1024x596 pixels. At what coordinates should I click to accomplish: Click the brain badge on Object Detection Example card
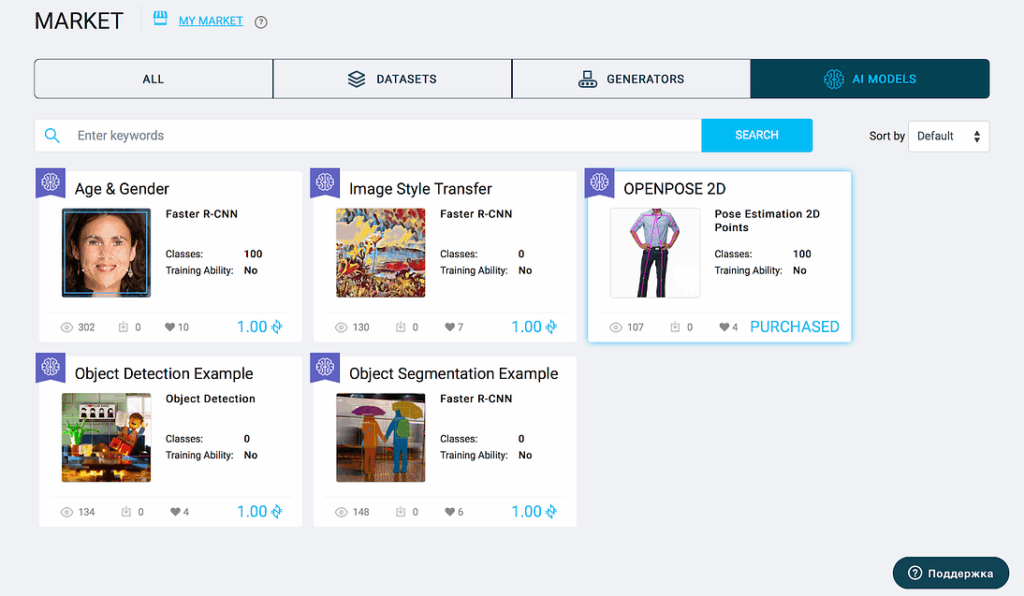tap(50, 367)
